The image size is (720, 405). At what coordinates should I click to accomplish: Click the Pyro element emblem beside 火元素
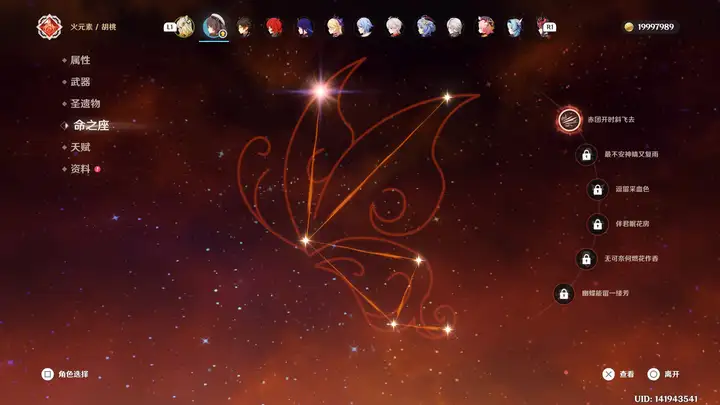[x=49, y=27]
